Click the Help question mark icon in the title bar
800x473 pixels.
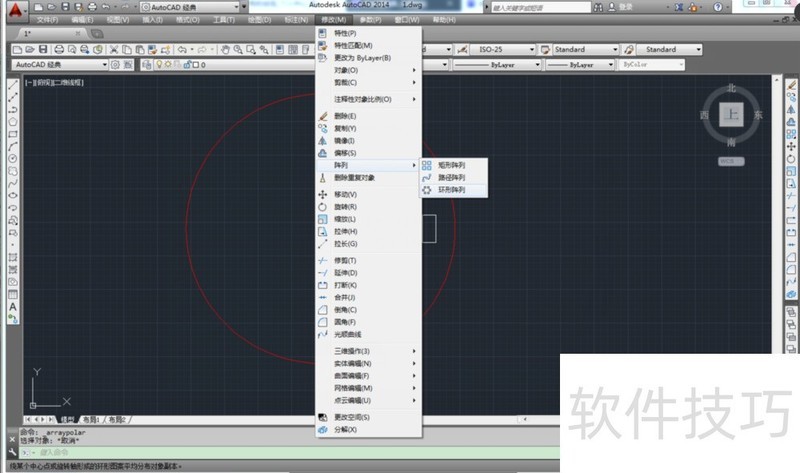point(718,7)
